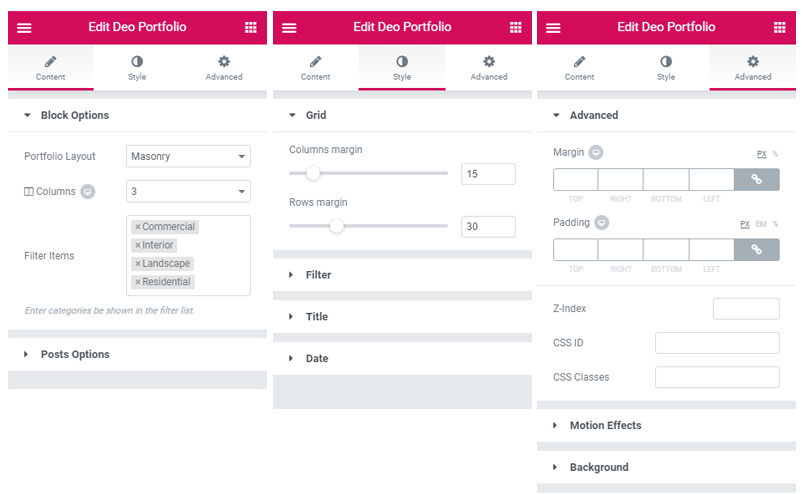This screenshot has width=804, height=494.
Task: Toggle linked values for Margin
Action: 757,179
